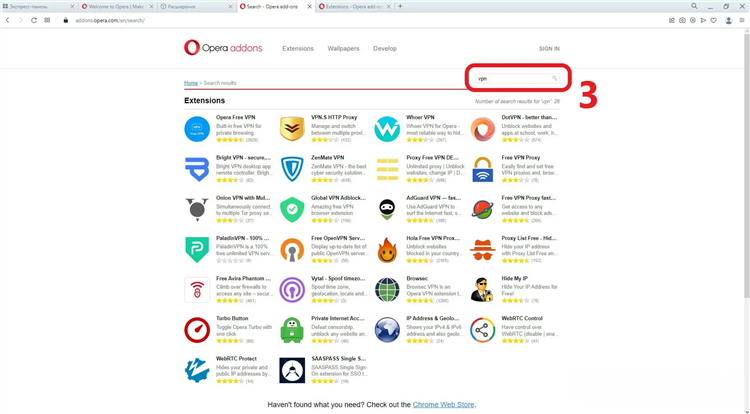The width and height of the screenshot is (750, 414).
Task: Open the Chrome Web Store link
Action: tap(443, 404)
